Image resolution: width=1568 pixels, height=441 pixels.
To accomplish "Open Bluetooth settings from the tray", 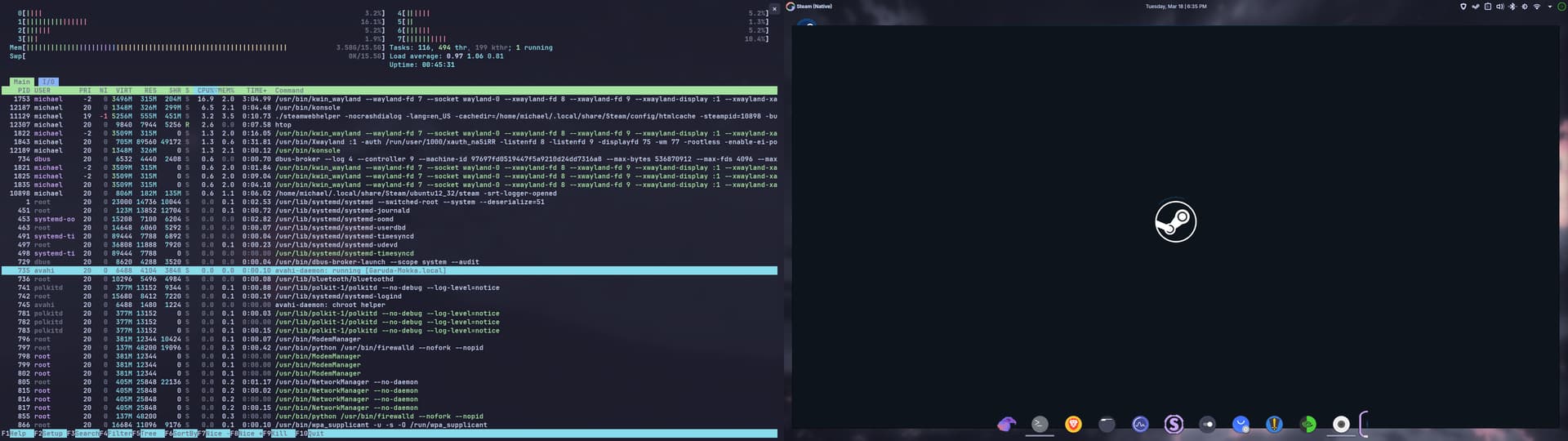I will pyautogui.click(x=1512, y=7).
